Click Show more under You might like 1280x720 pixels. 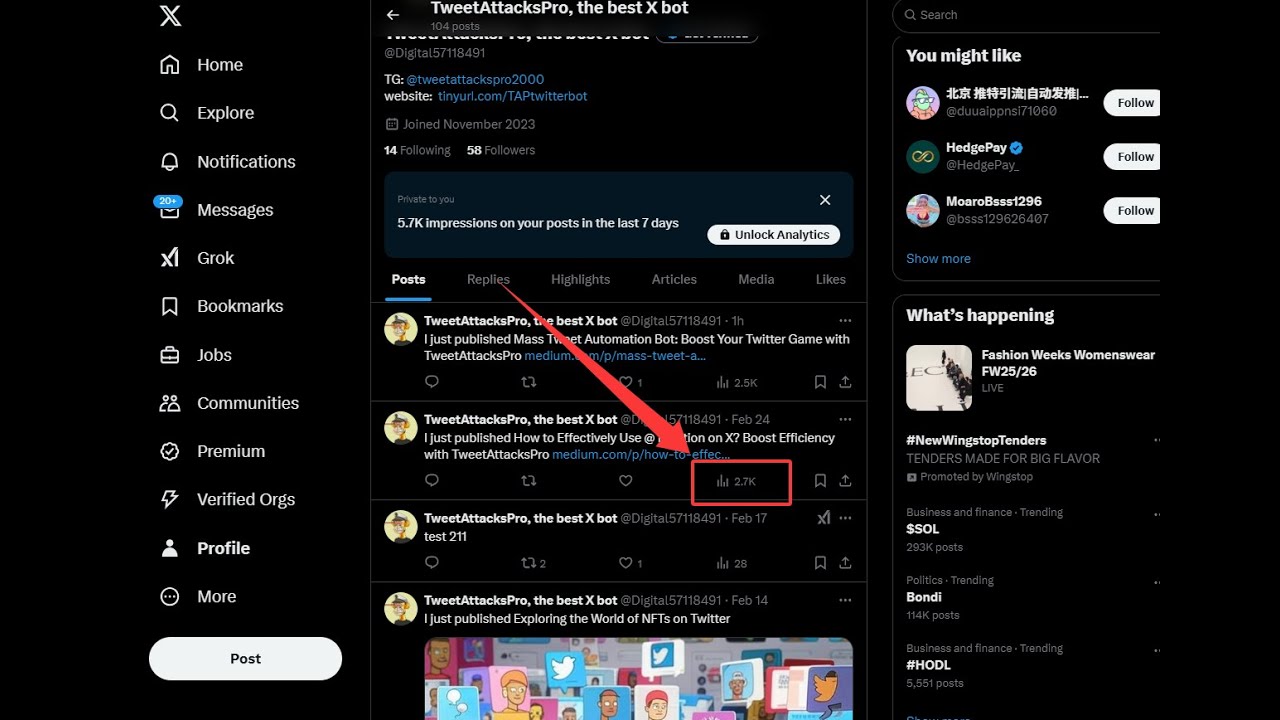(938, 258)
